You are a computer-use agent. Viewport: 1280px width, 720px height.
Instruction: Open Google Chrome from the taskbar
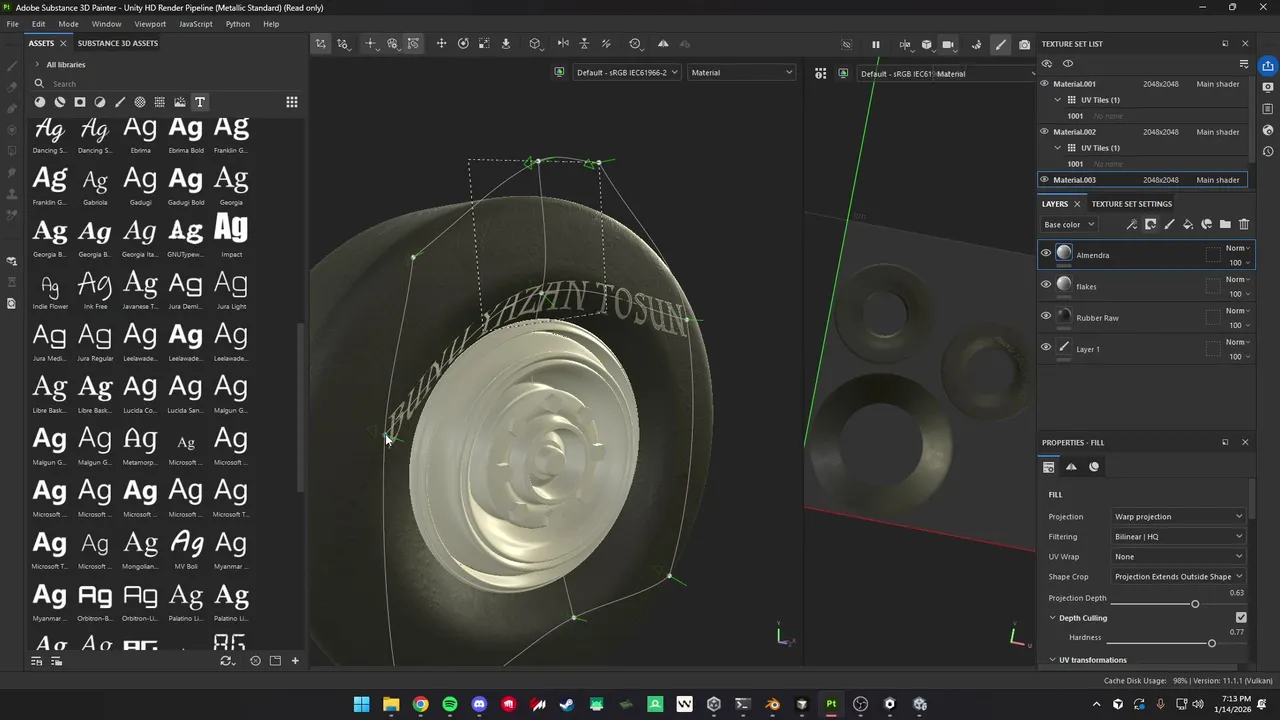click(x=421, y=704)
